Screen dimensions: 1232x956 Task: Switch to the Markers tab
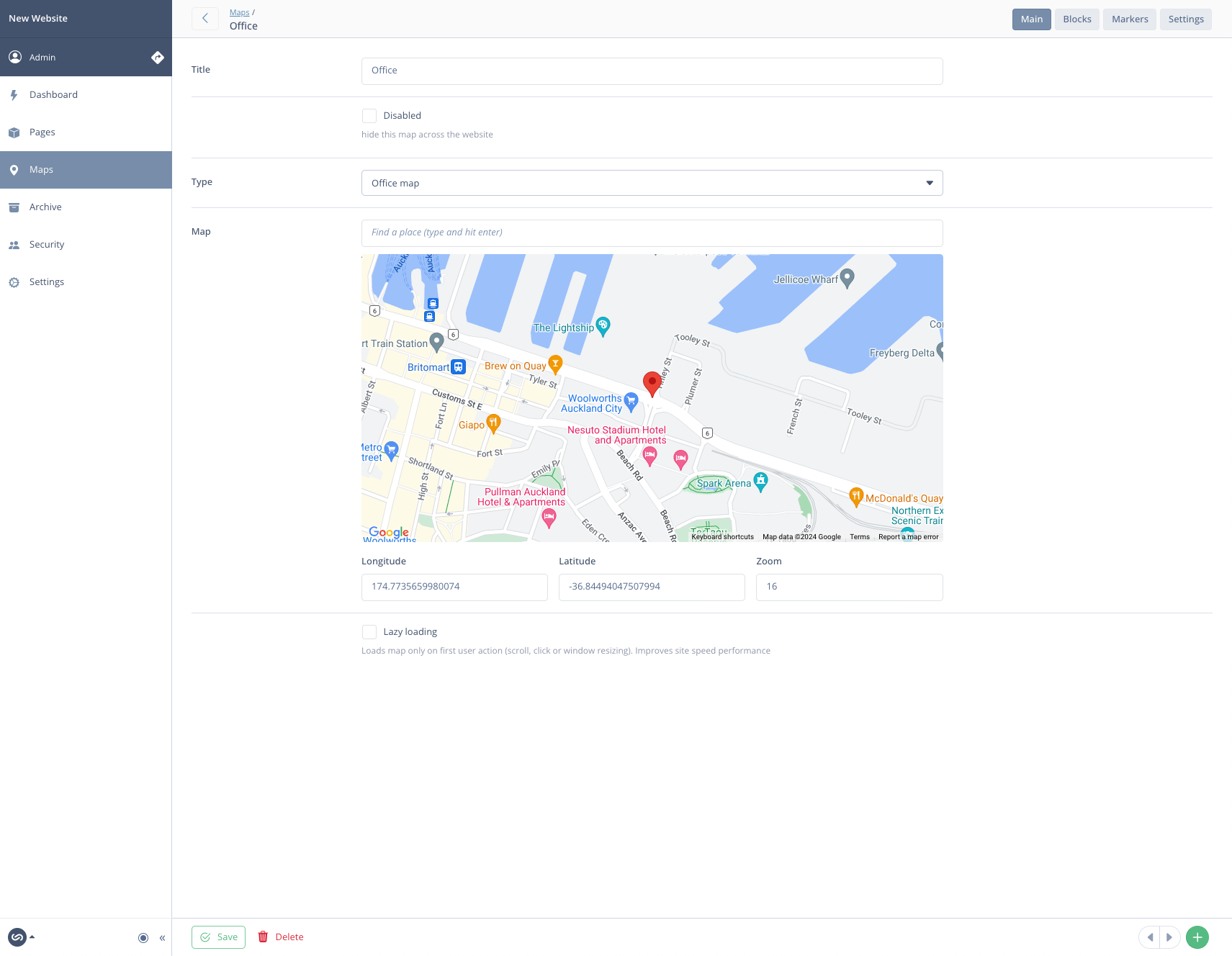(x=1130, y=19)
